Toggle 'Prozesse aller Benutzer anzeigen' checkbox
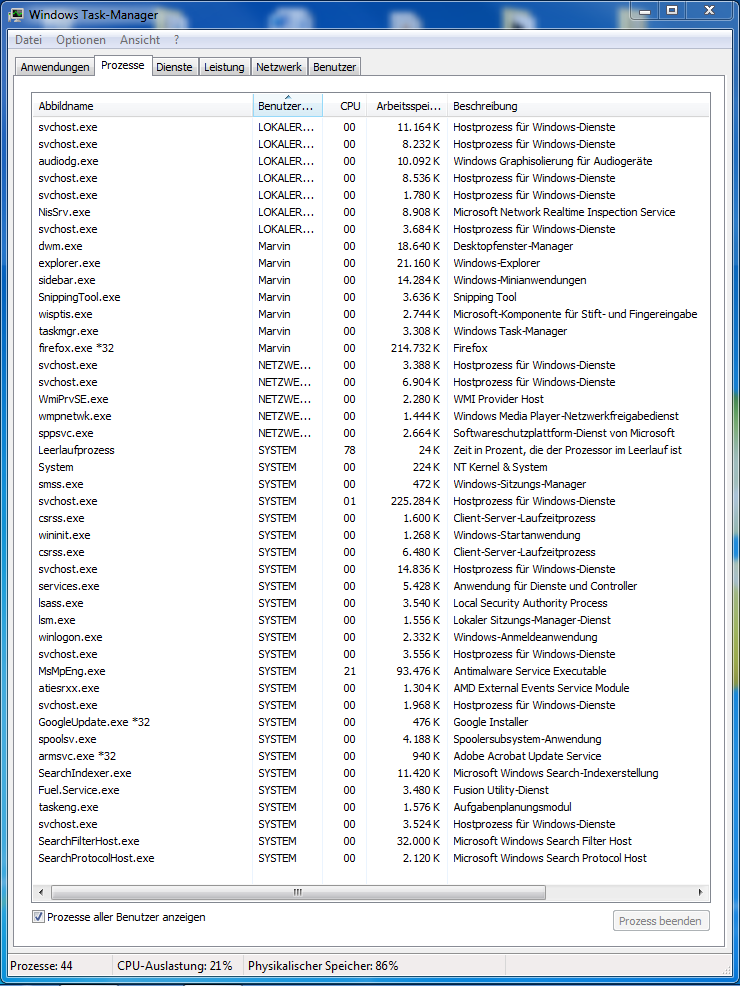 tap(38, 917)
